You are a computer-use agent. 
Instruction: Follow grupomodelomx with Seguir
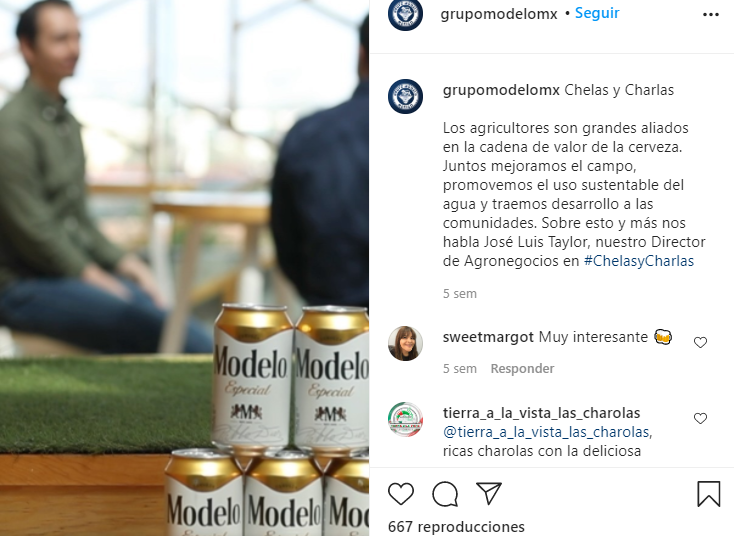(597, 13)
